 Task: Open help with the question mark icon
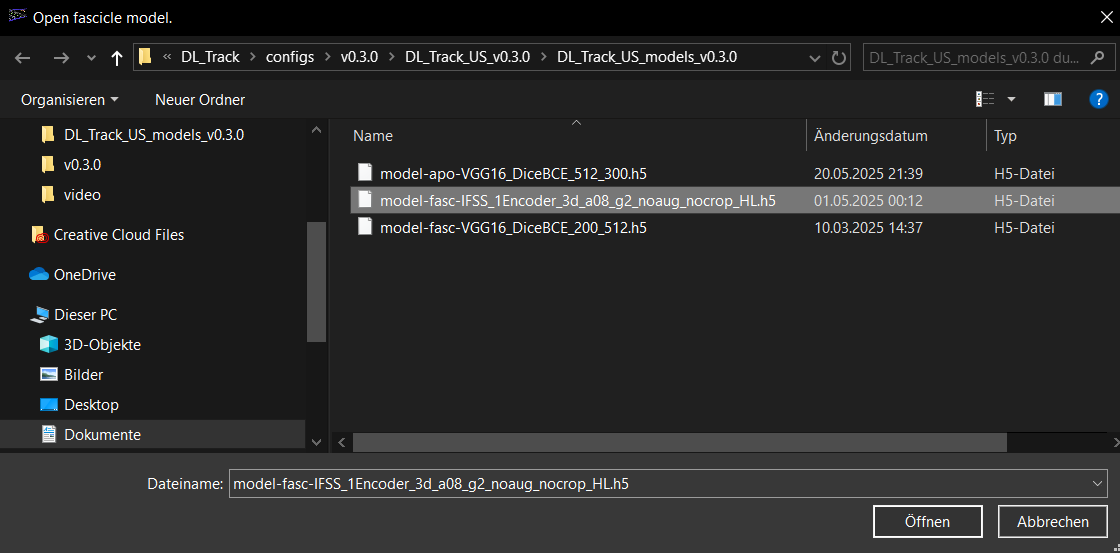(x=1098, y=99)
